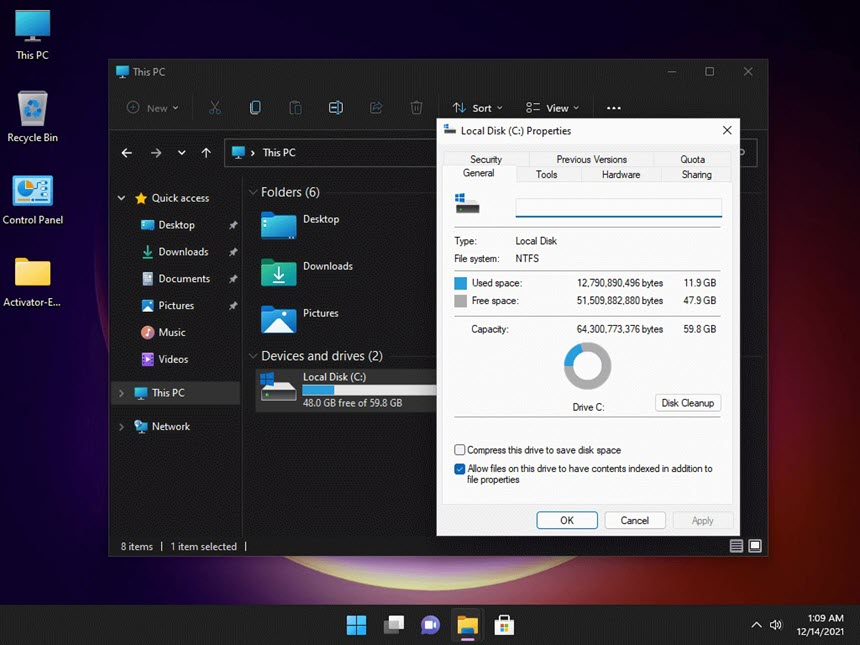Click the This PC address bar path
Image resolution: width=860 pixels, height=645 pixels.
coord(279,152)
